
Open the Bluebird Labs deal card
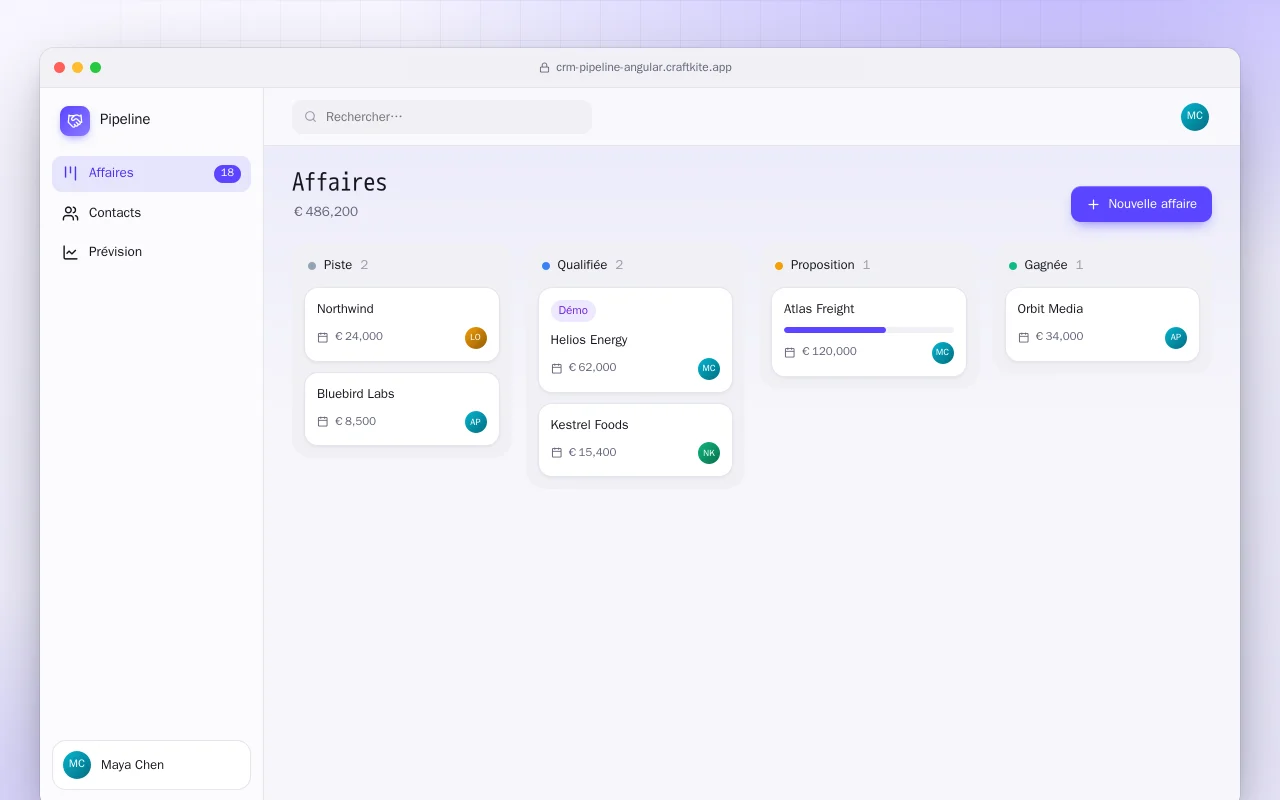point(402,409)
